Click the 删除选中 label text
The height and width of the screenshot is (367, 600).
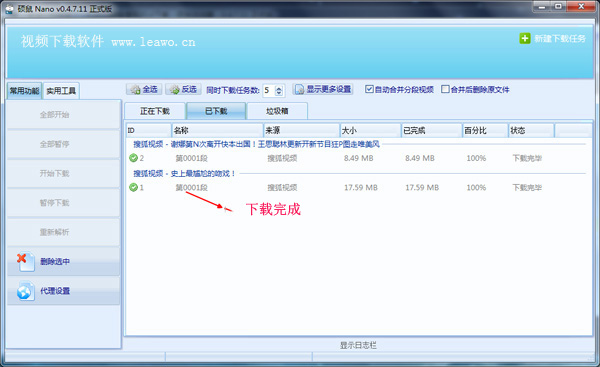click(x=55, y=262)
